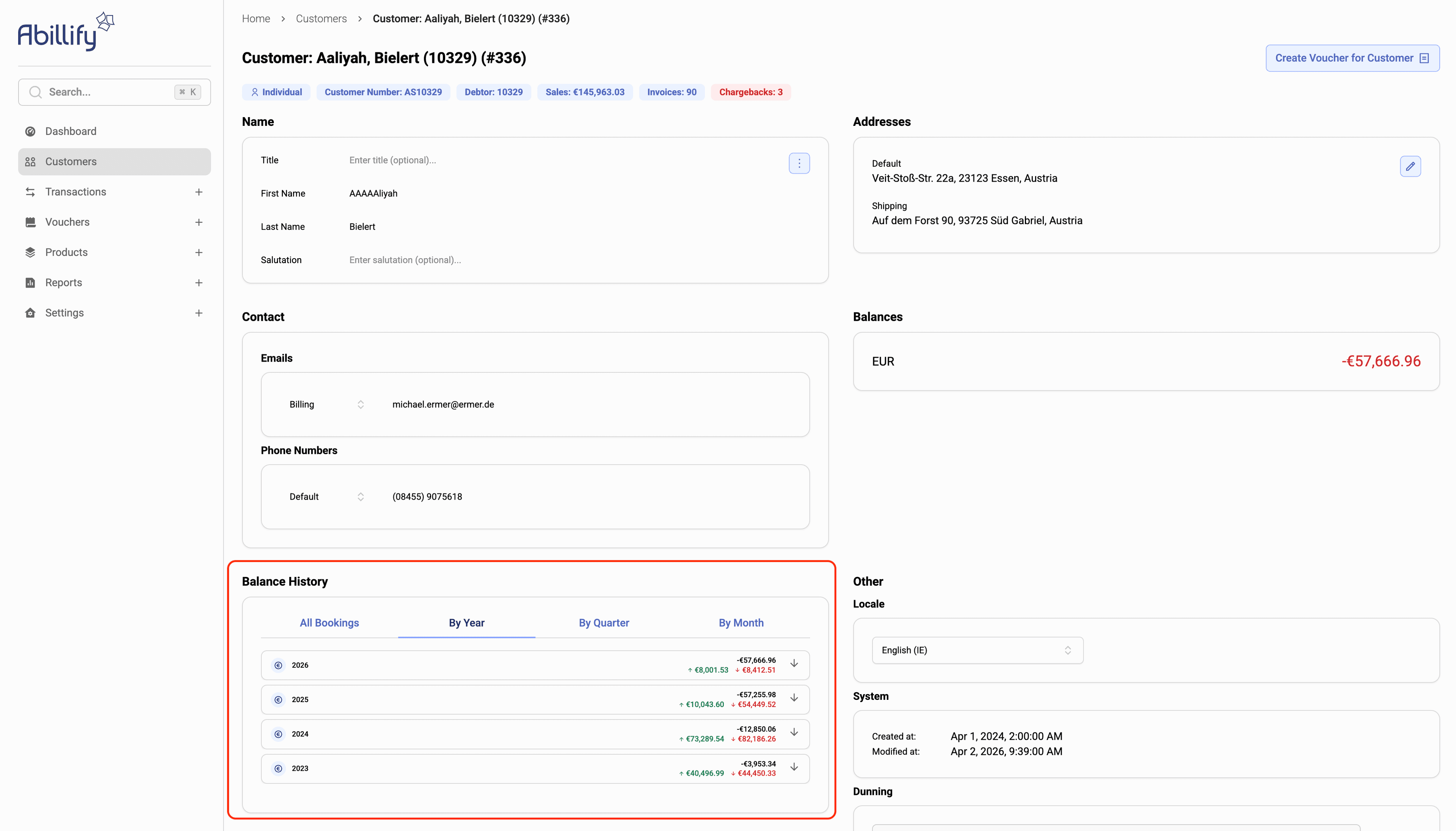Click the Dashboard sidebar icon
Viewport: 1456px width, 831px height.
click(30, 131)
